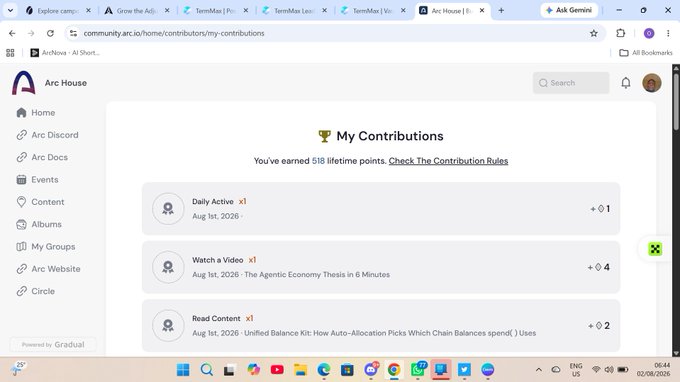Viewport: 680px width, 382px height.
Task: Open taskbar clock and date
Action: point(653,369)
